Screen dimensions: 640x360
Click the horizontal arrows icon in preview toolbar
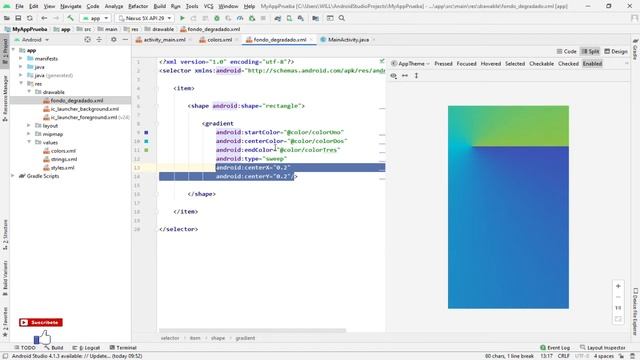click(x=405, y=76)
